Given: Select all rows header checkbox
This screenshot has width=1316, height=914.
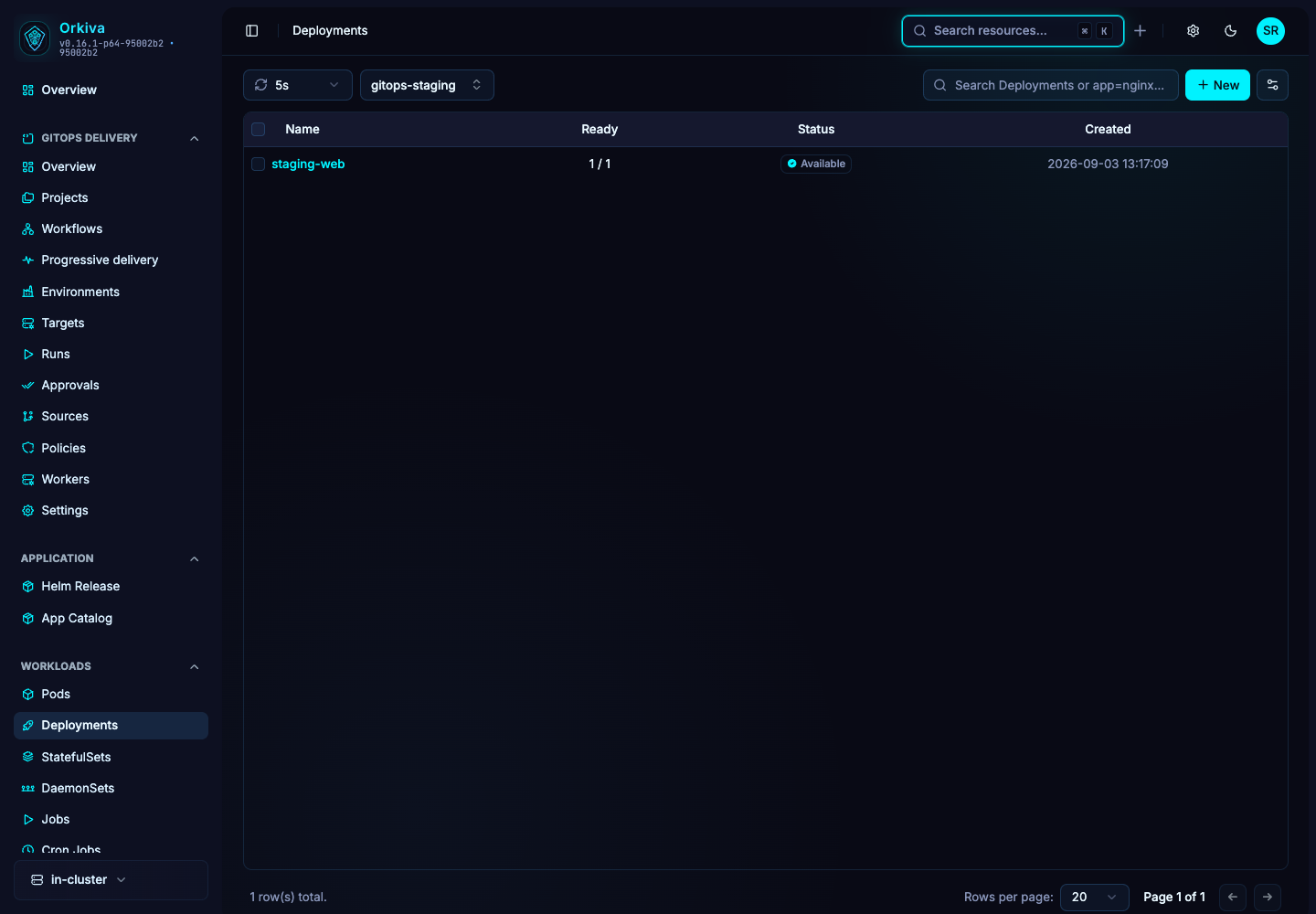Looking at the screenshot, I should coord(259,130).
